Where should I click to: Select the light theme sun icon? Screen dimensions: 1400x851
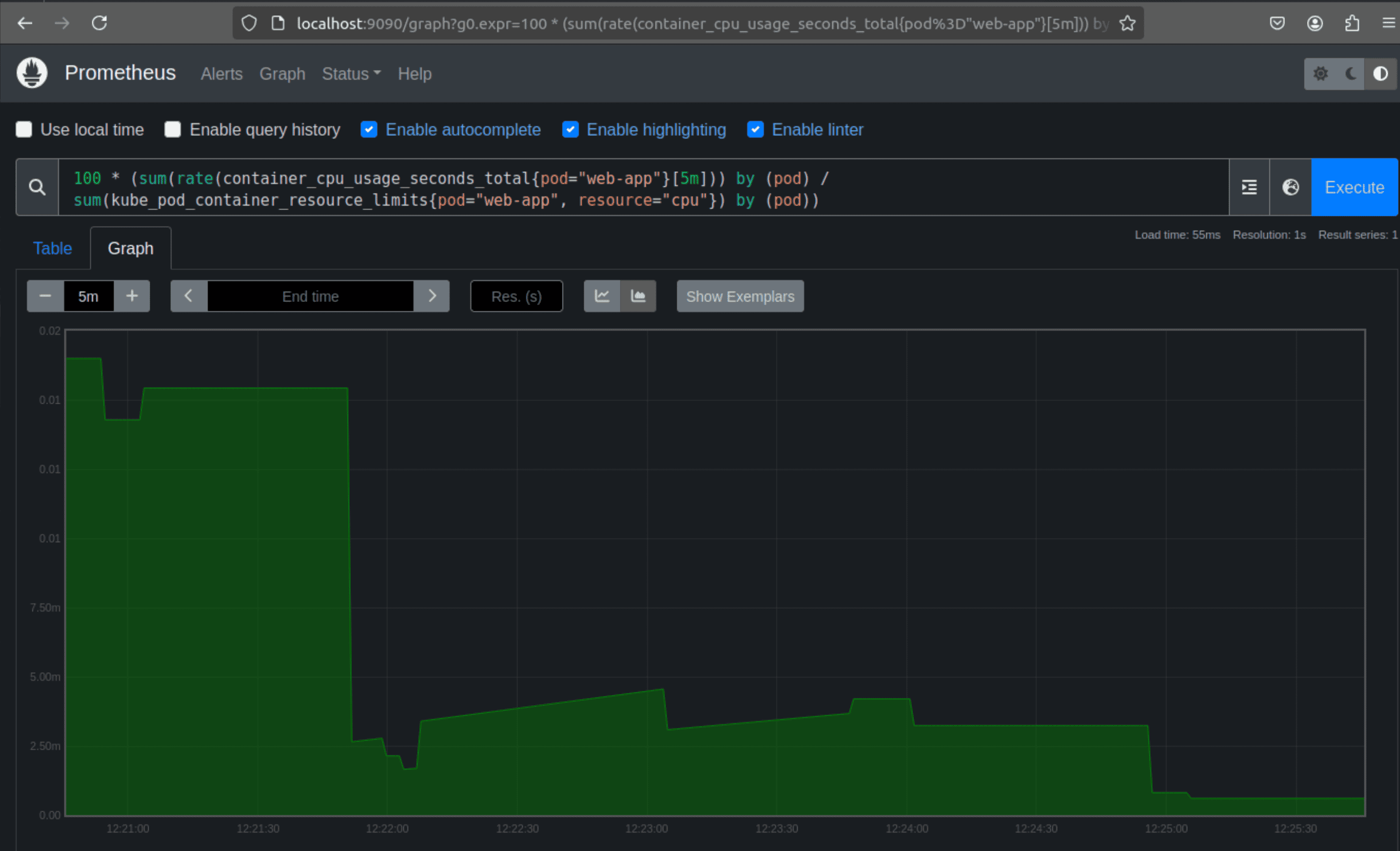tap(1320, 74)
